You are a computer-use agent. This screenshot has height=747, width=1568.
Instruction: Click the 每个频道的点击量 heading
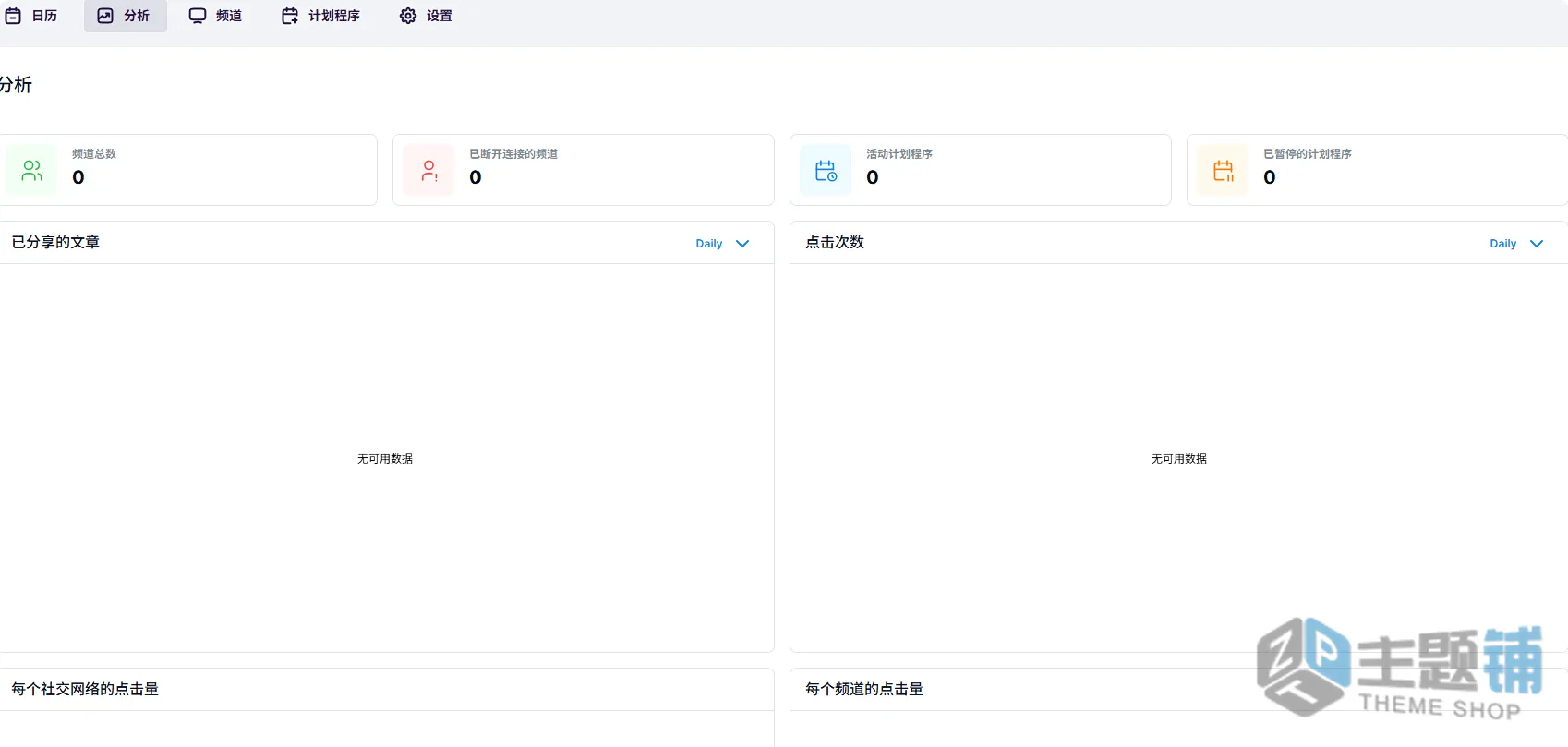click(864, 689)
